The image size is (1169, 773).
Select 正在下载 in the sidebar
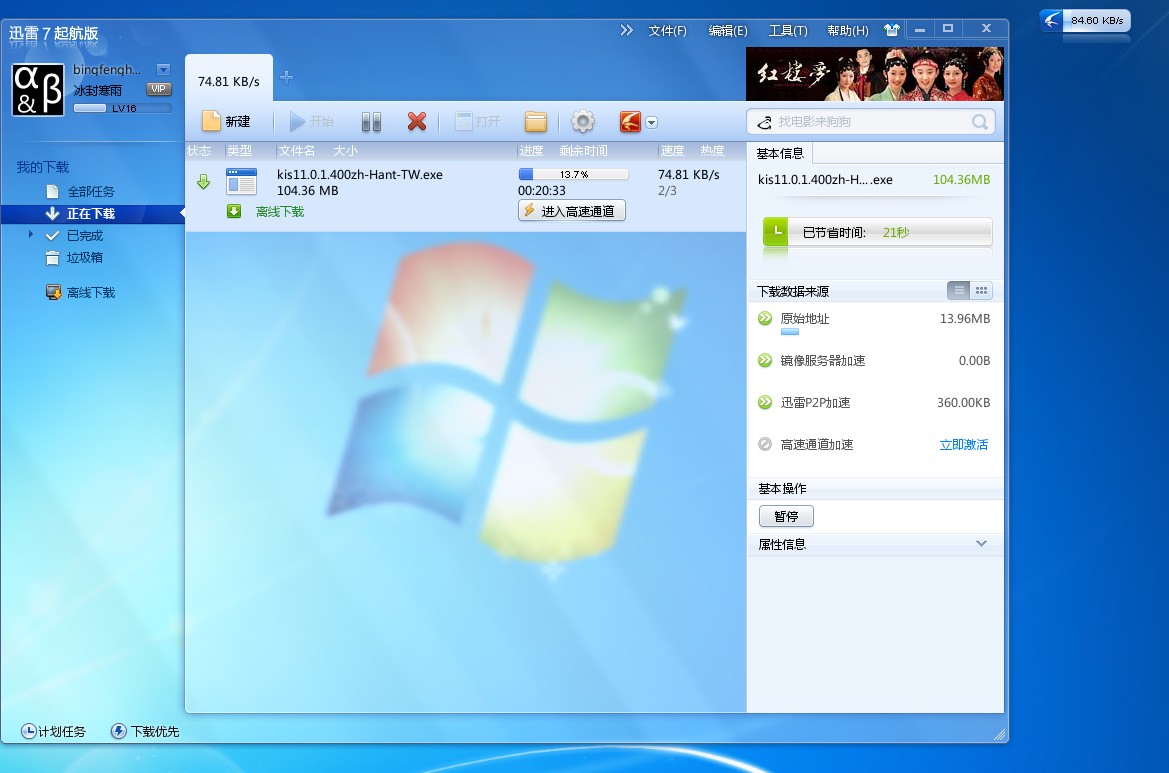[x=92, y=214]
